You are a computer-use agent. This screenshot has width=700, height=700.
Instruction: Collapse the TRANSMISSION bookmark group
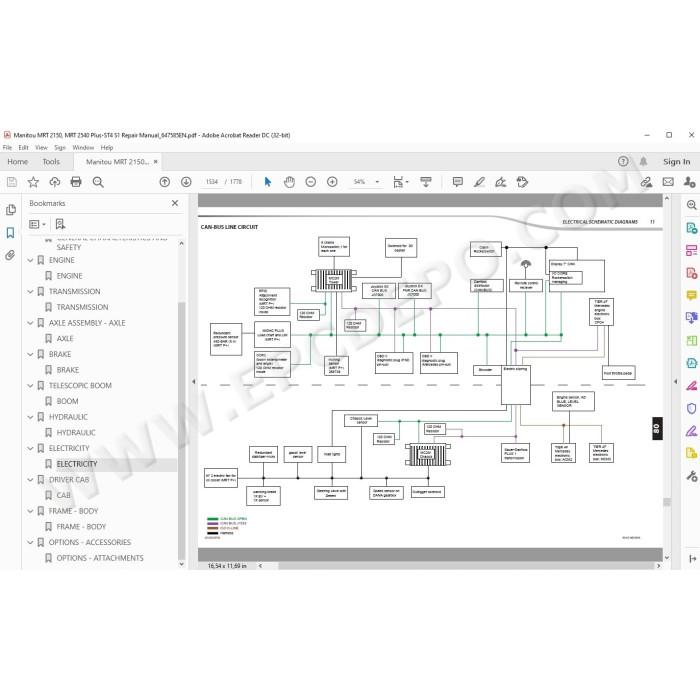click(x=30, y=292)
